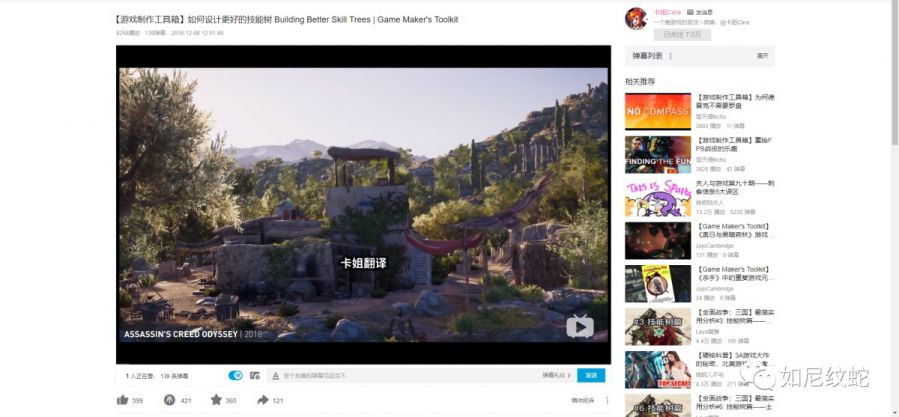899x417 pixels.
Task: Open the TOP SECRET video thumbnail
Action: pos(658,369)
